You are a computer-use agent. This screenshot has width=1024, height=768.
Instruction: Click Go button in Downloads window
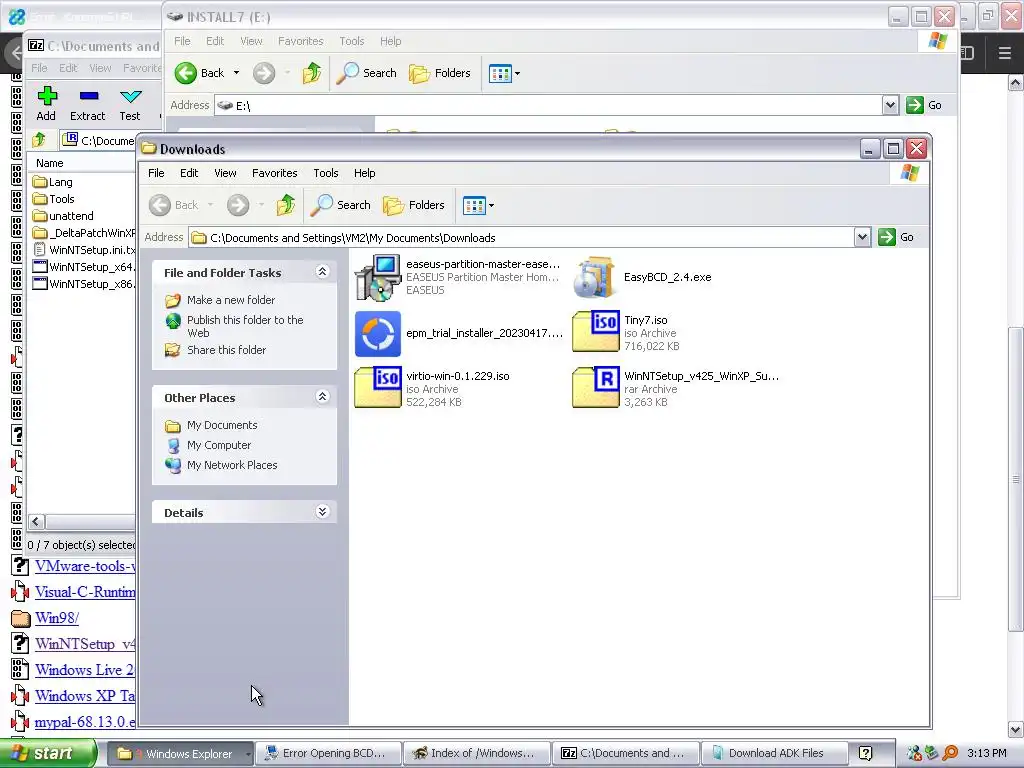[x=896, y=237]
